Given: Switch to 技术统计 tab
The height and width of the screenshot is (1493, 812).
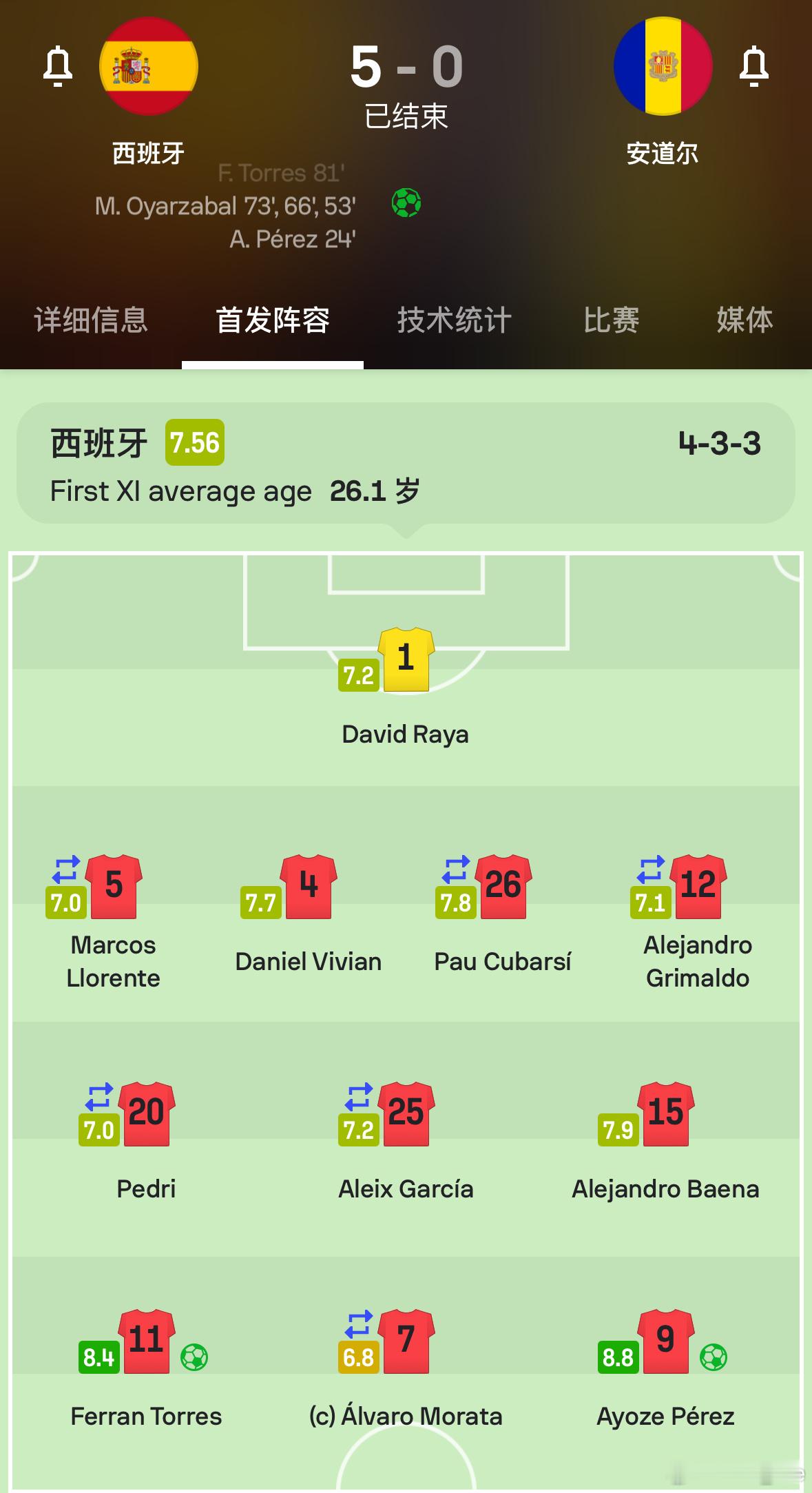Looking at the screenshot, I should tap(455, 320).
